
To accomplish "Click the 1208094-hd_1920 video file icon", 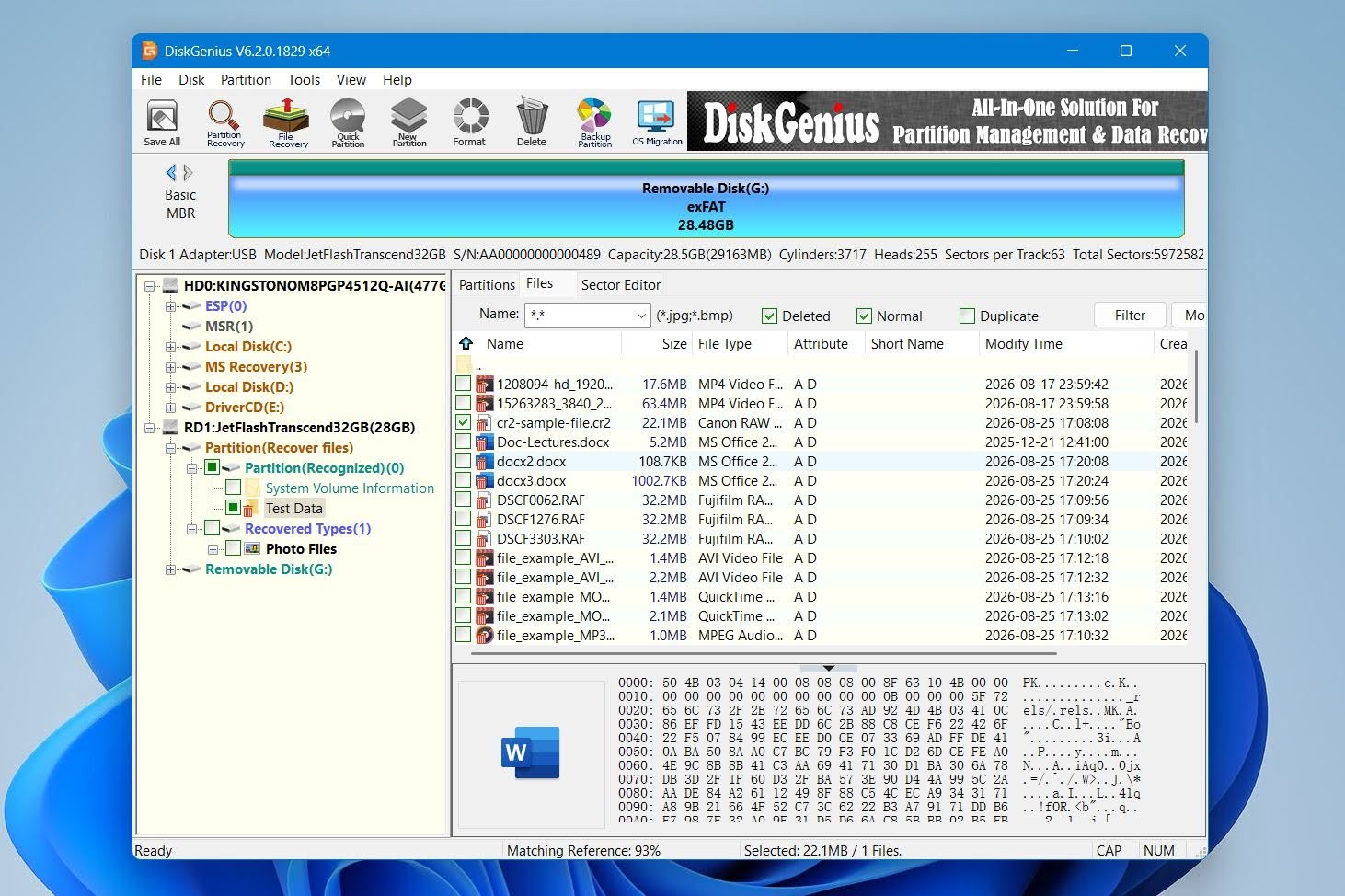I will pos(485,385).
